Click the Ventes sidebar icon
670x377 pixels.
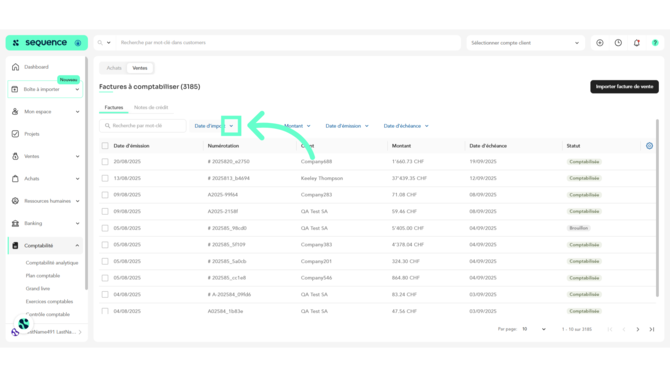pyautogui.click(x=15, y=156)
